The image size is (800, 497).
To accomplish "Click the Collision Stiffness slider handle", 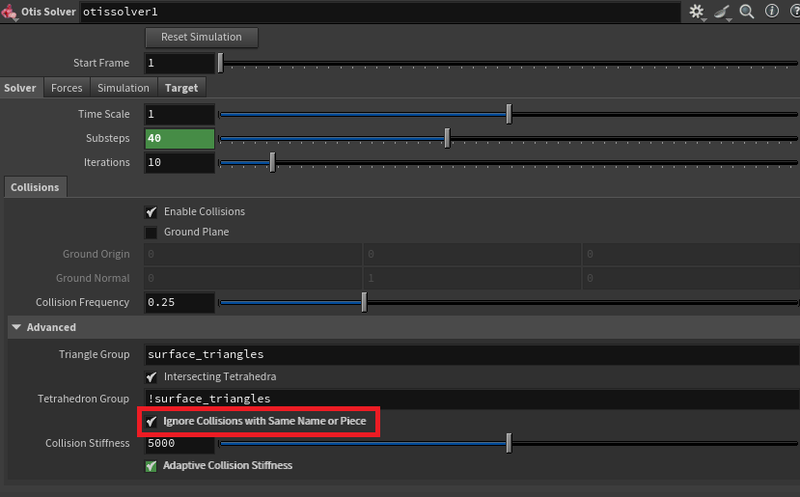I will (509, 443).
